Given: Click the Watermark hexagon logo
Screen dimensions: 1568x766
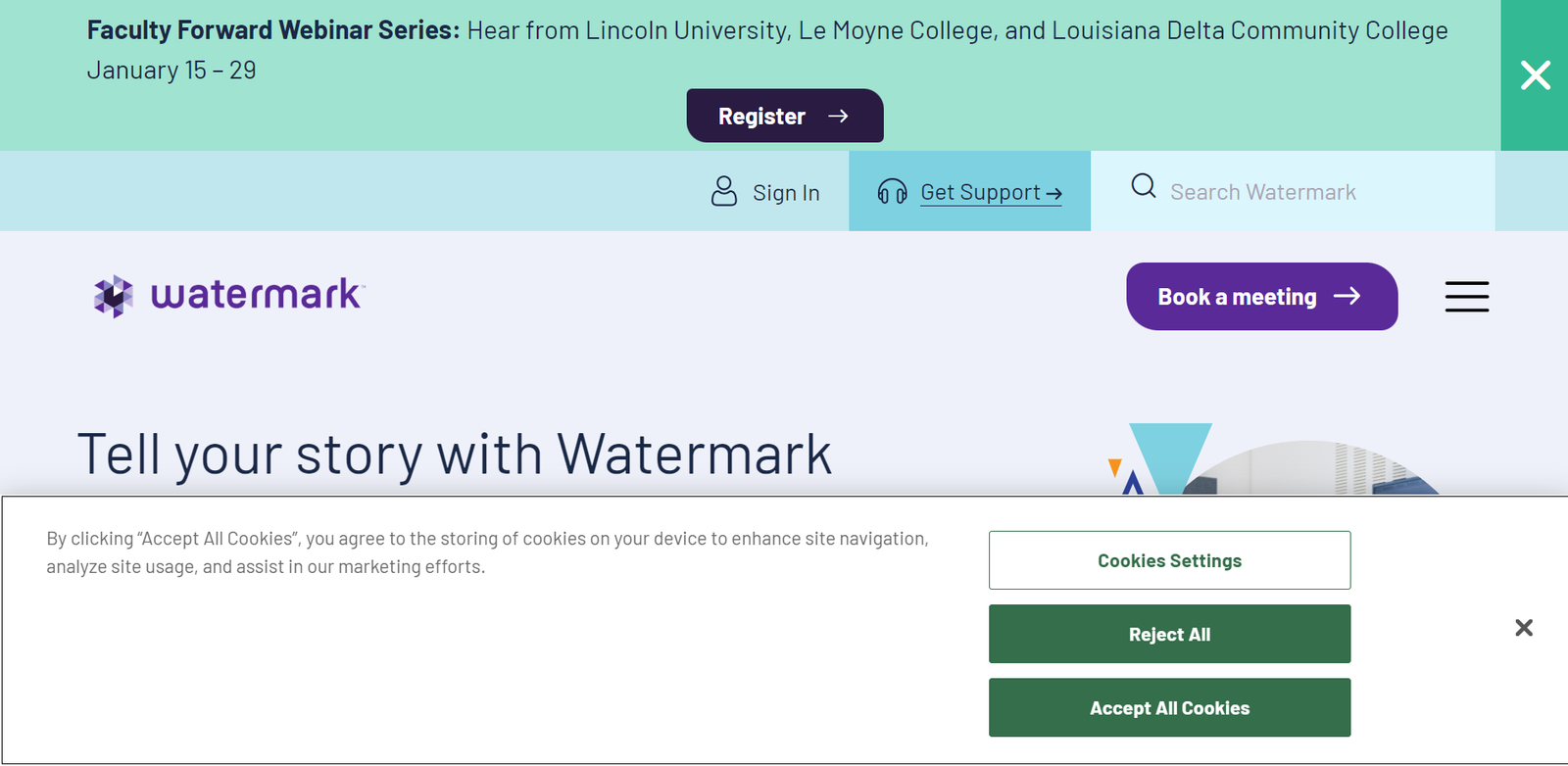Looking at the screenshot, I should tap(114, 296).
